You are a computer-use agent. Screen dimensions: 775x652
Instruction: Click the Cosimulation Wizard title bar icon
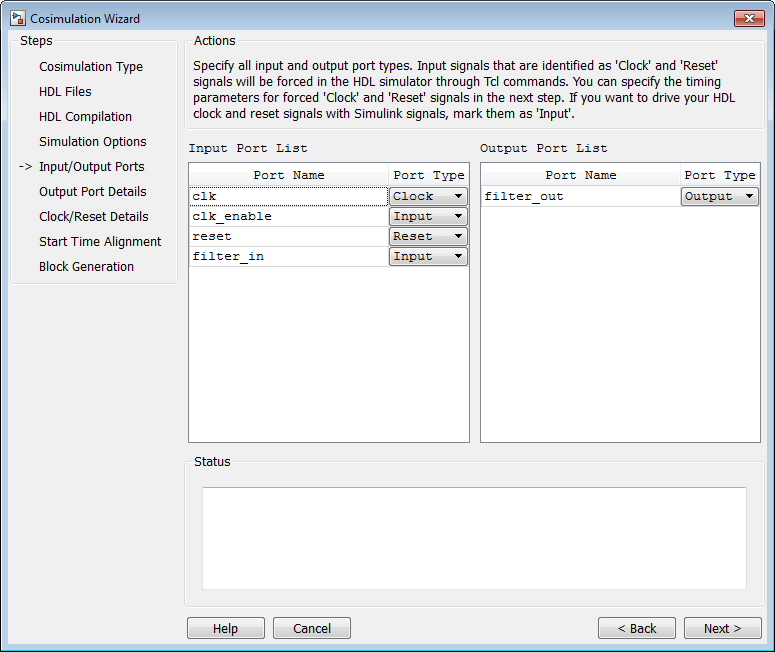(x=18, y=19)
